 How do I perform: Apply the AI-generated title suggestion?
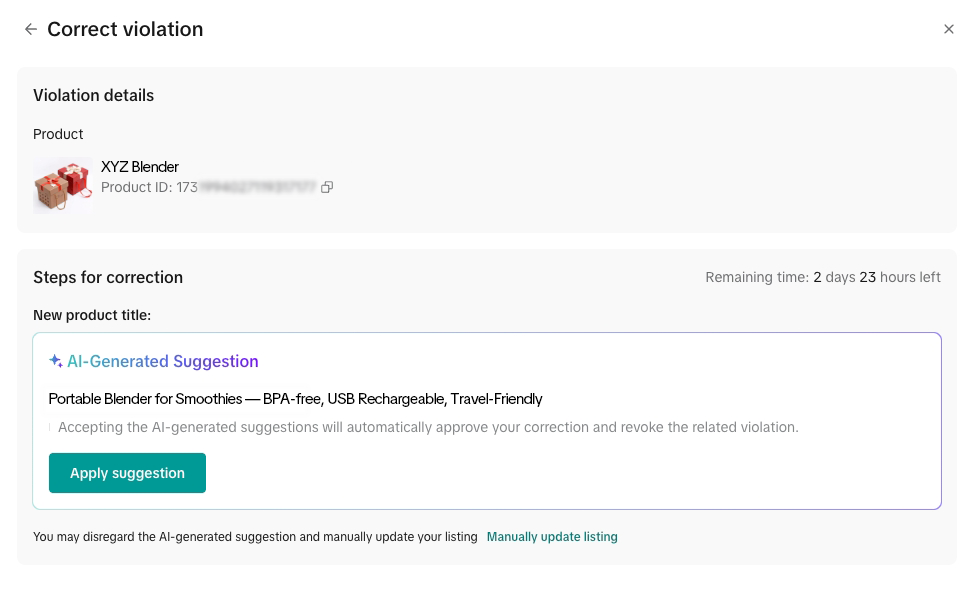(x=127, y=473)
